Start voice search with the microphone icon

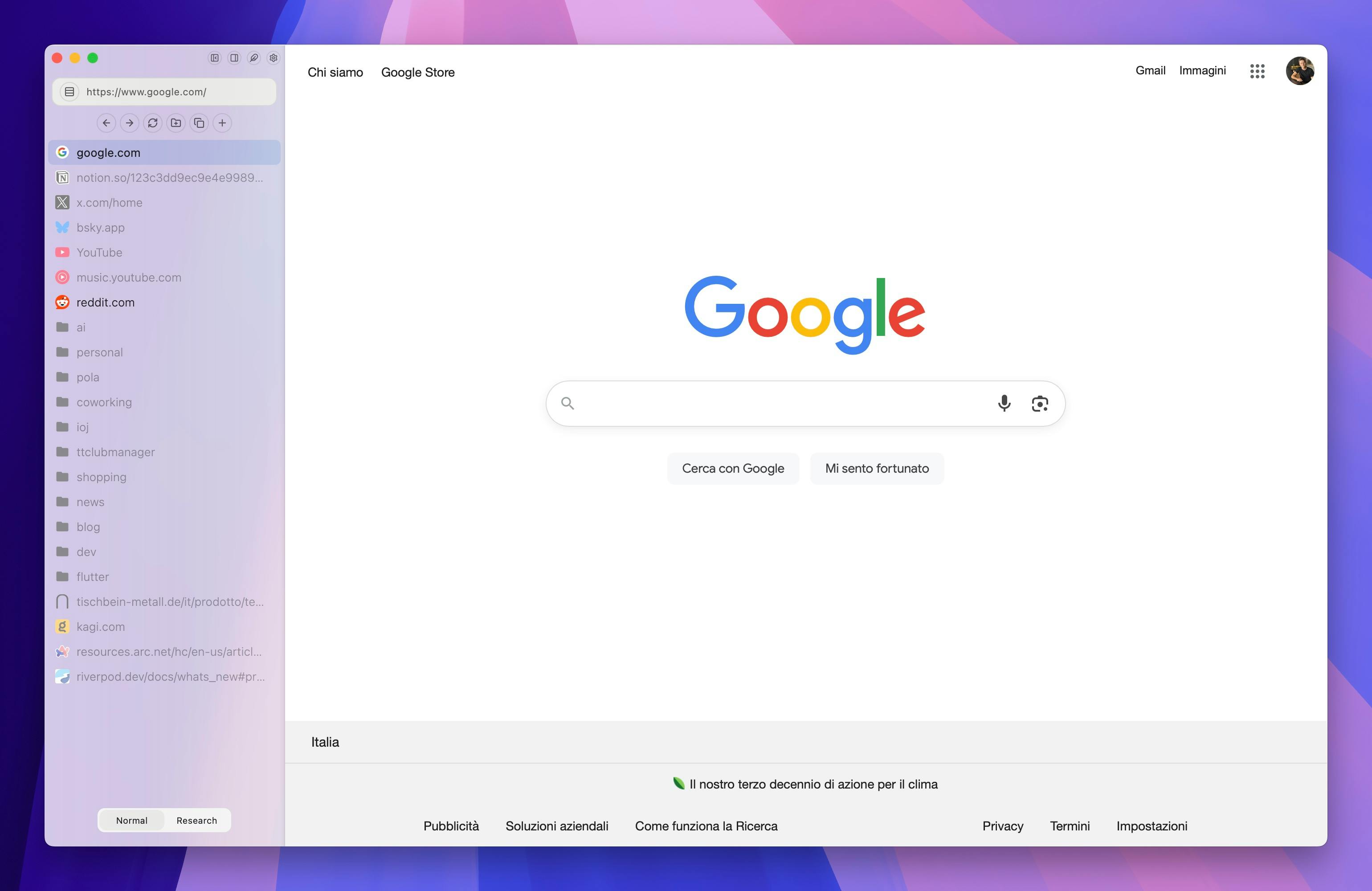pyautogui.click(x=1004, y=403)
